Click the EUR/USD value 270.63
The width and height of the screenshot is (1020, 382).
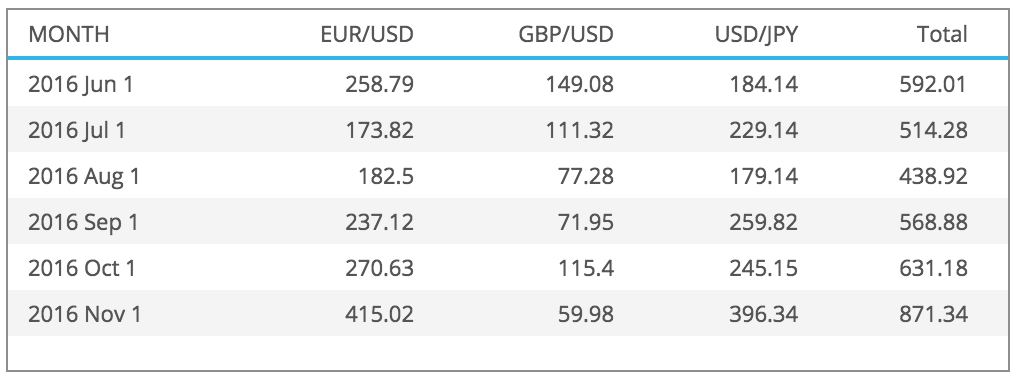(x=379, y=268)
